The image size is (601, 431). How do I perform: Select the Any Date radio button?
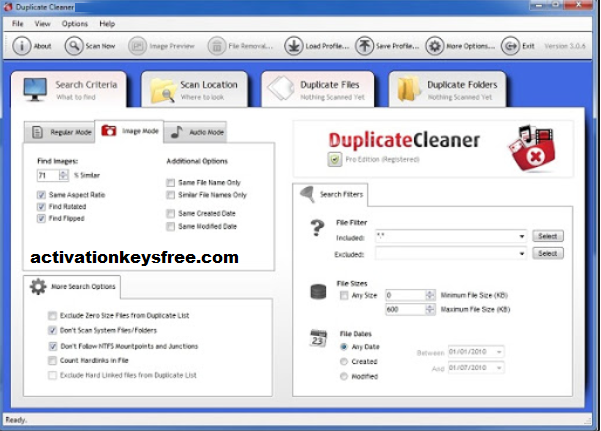[x=344, y=347]
